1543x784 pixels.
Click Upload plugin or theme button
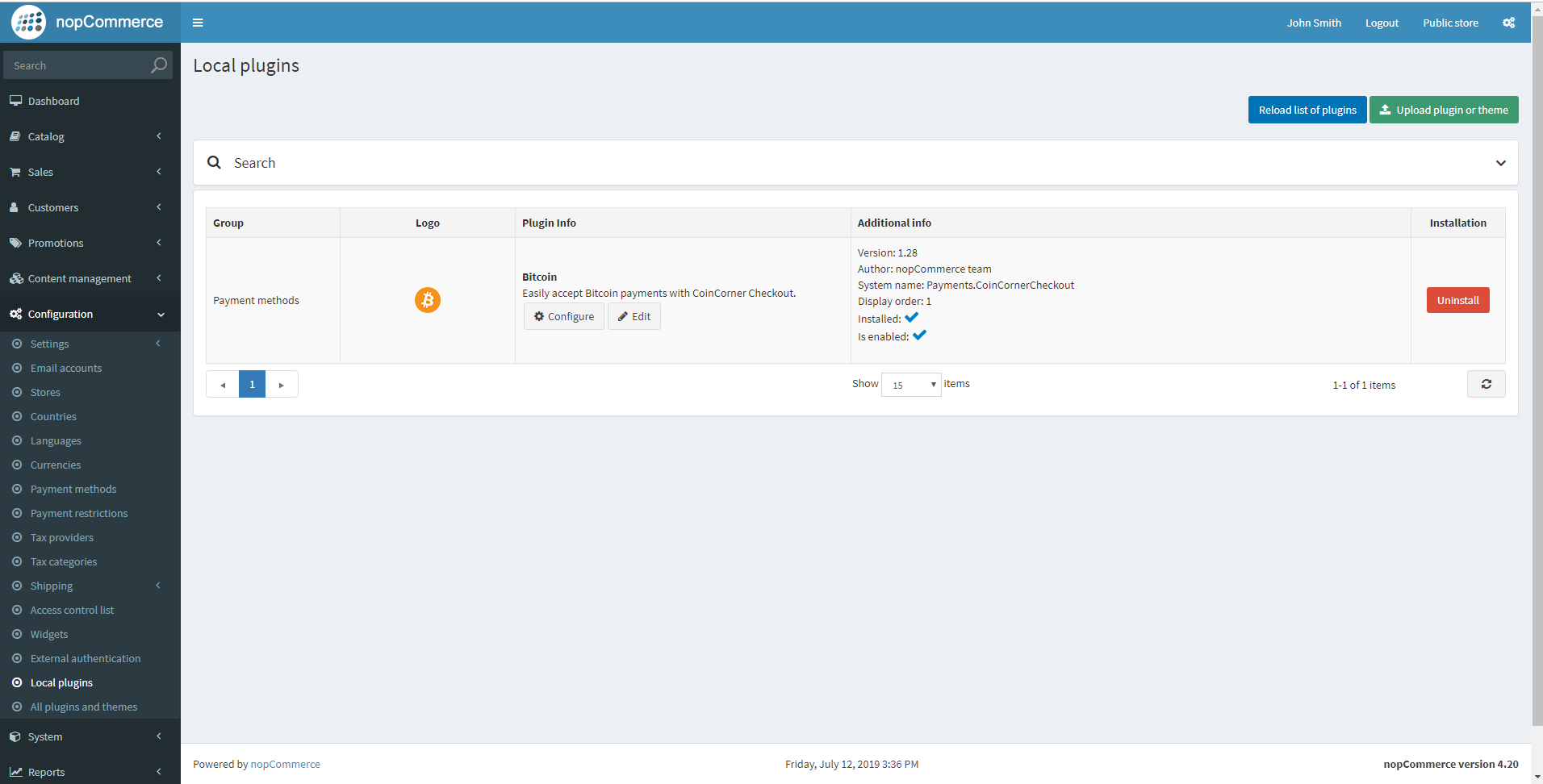pos(1444,110)
